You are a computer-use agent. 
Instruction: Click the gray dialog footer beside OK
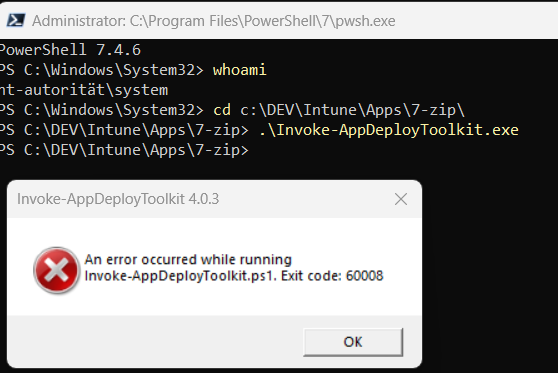coord(155,341)
